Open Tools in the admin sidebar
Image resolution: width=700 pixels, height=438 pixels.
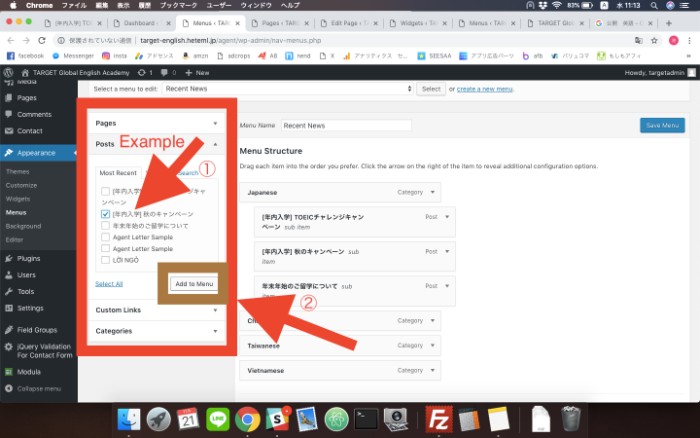tap(25, 291)
